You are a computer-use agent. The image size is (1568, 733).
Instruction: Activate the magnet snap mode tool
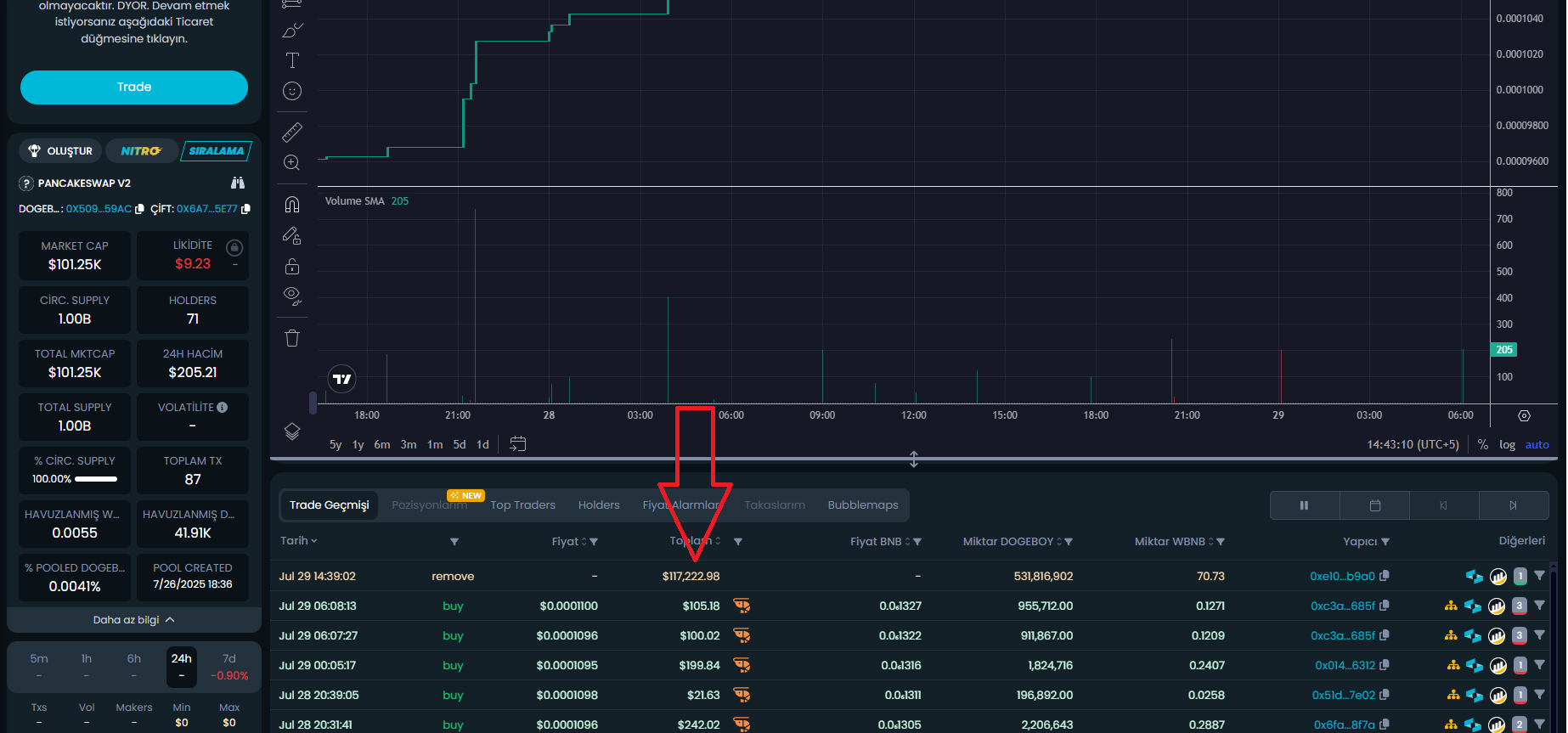[x=292, y=205]
